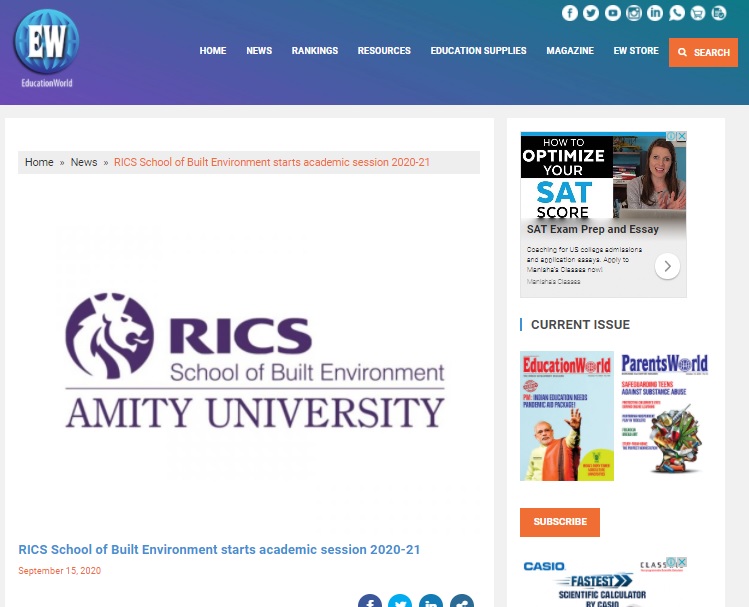Click the arrow button on SAT ad
This screenshot has height=607, width=749.
pos(667,266)
